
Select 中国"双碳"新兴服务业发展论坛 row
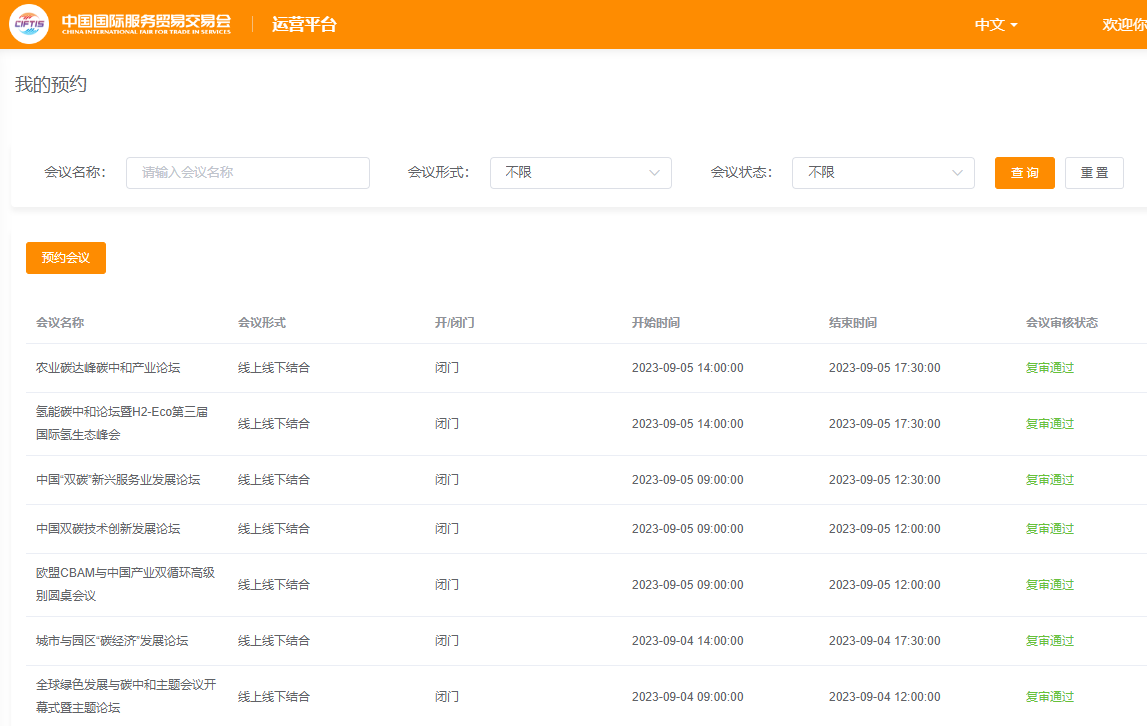[118, 480]
